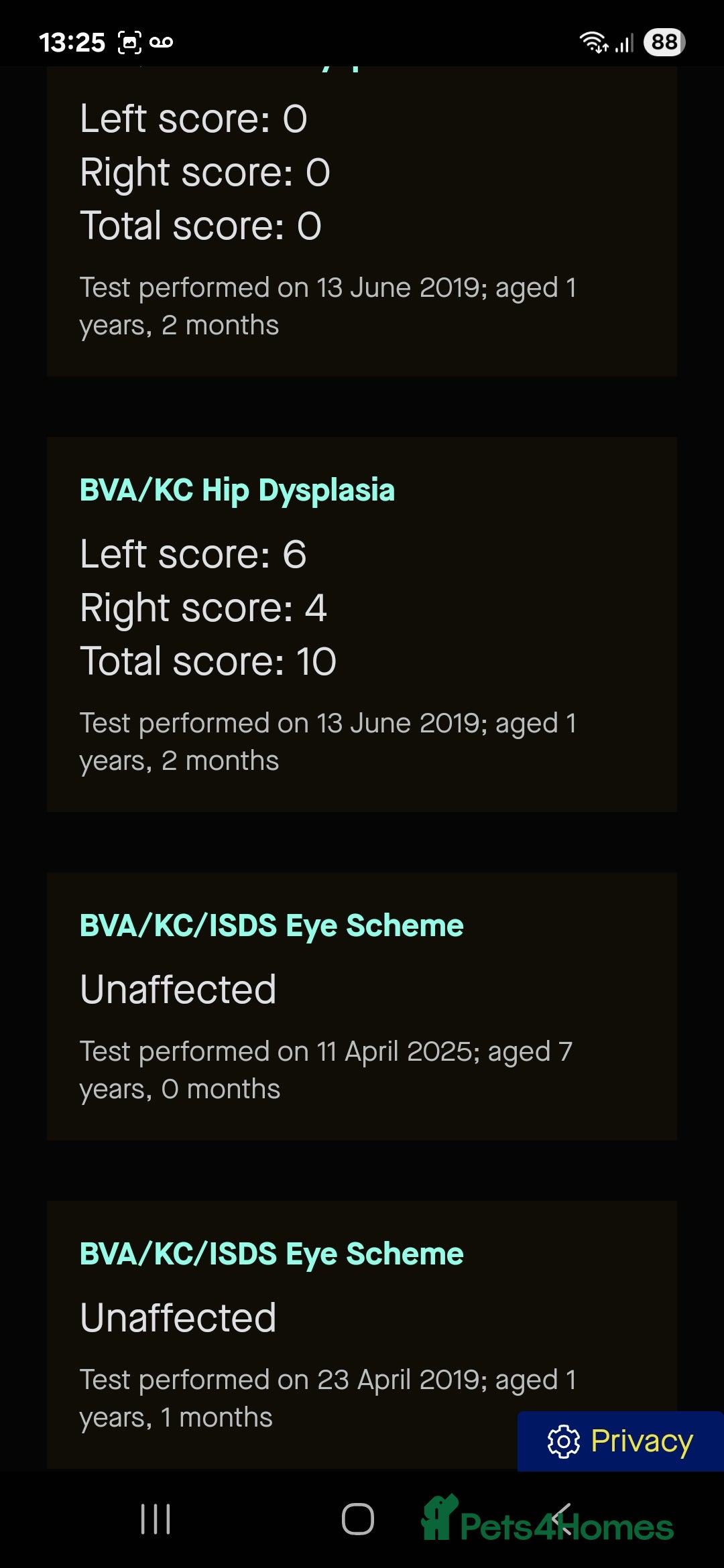This screenshot has height=1568, width=724.
Task: Tap the Android home button icon
Action: click(x=358, y=1519)
